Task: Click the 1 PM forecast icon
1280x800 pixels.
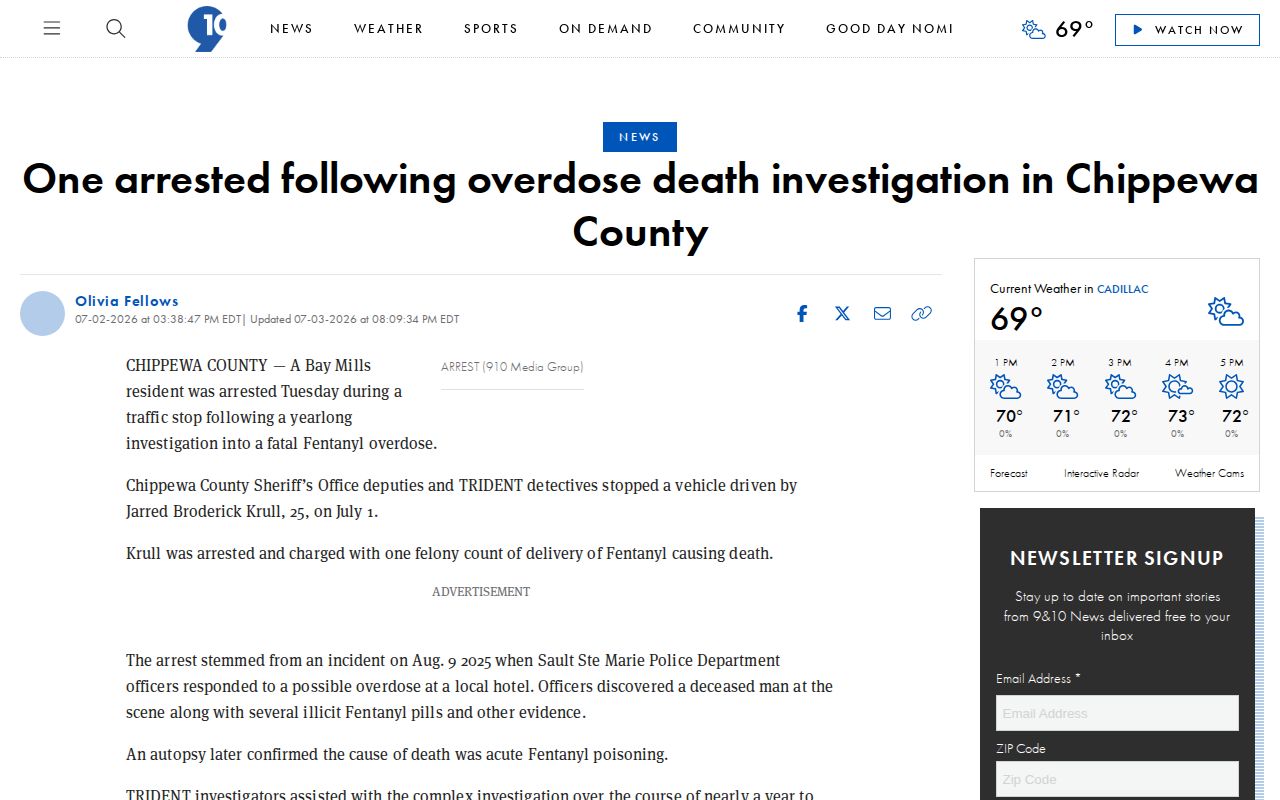Action: (1005, 387)
